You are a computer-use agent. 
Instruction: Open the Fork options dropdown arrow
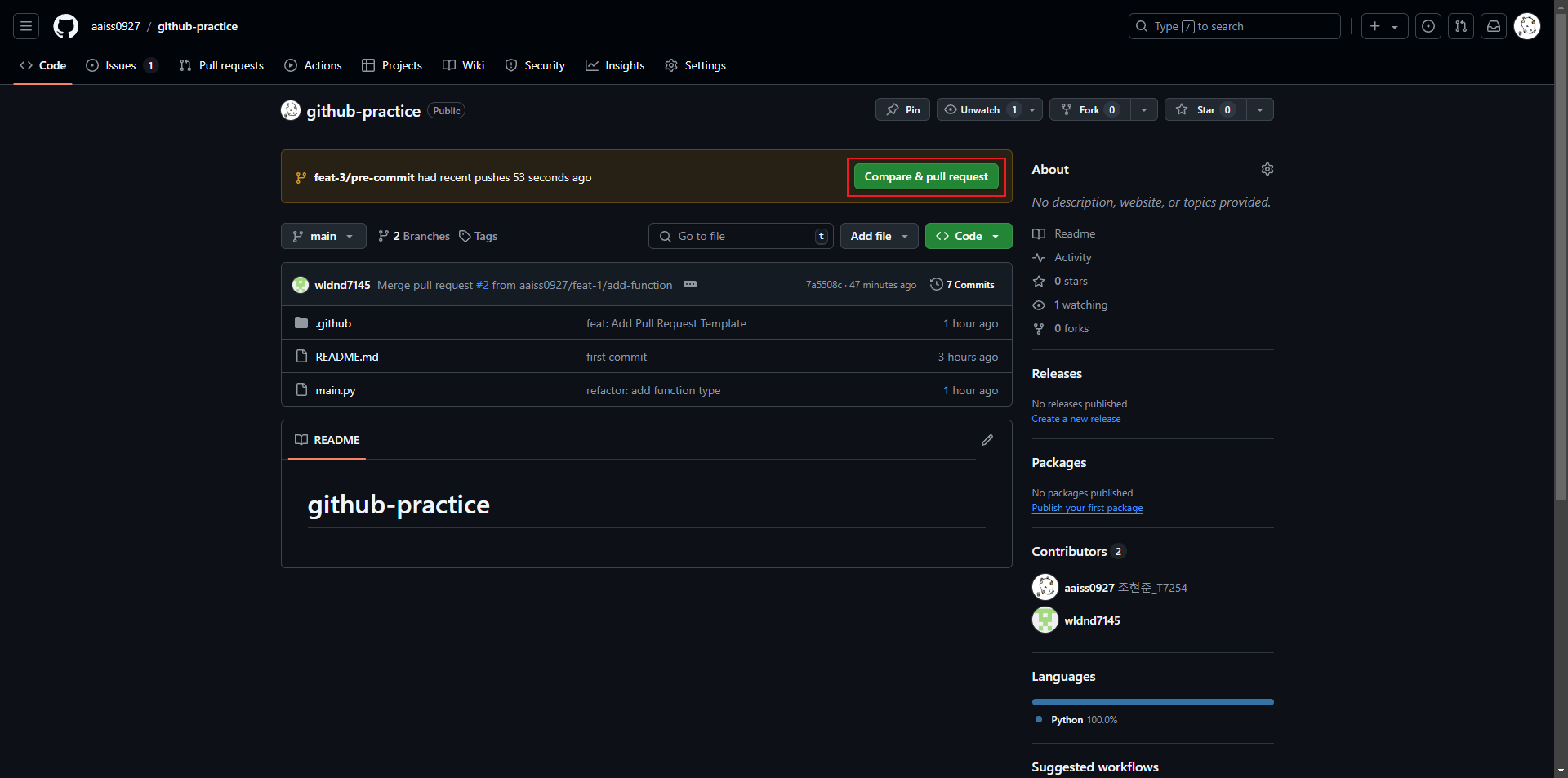(1144, 109)
